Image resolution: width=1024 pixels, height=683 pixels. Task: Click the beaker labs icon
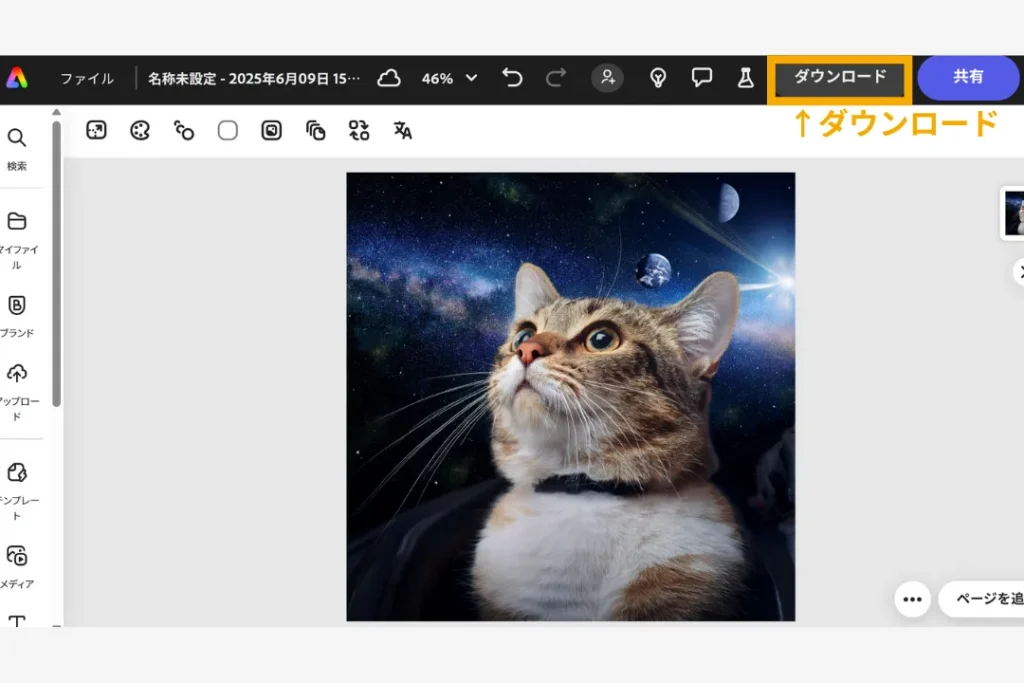[745, 78]
